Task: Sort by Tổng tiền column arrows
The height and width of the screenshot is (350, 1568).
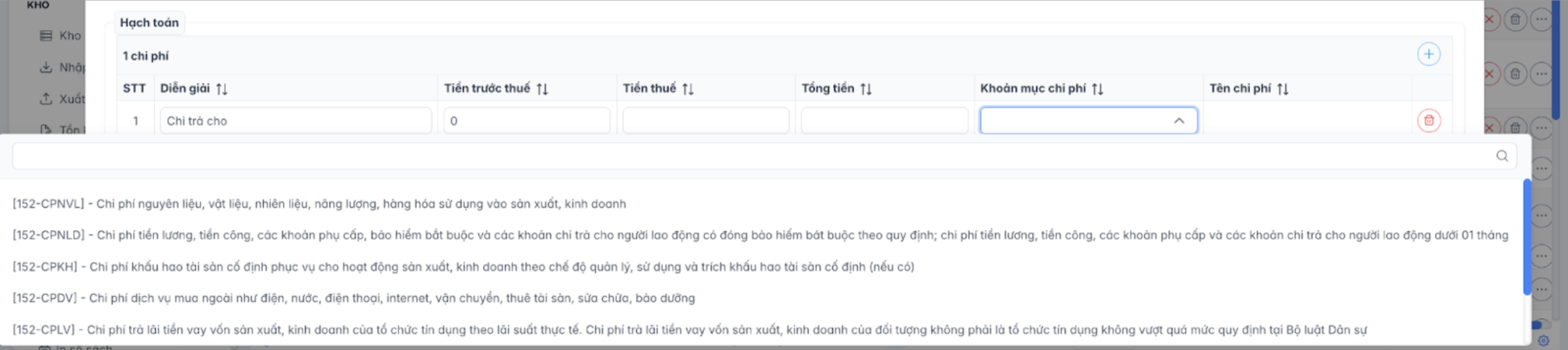Action: pos(866,89)
